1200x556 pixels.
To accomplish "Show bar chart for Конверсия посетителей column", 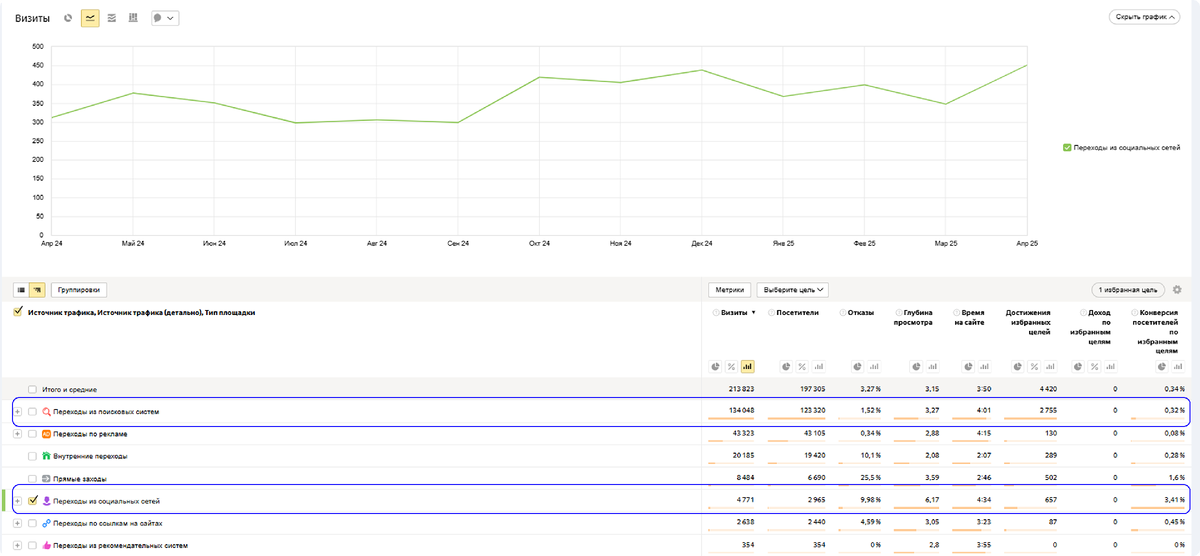I will [1178, 366].
